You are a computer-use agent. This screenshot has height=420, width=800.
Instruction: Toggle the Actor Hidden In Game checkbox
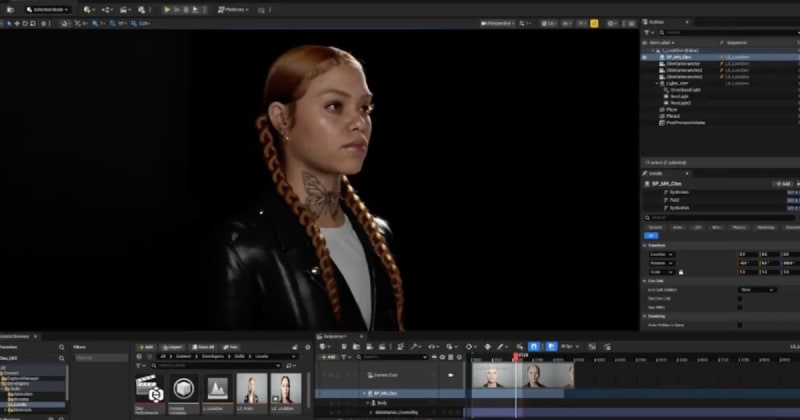click(739, 324)
